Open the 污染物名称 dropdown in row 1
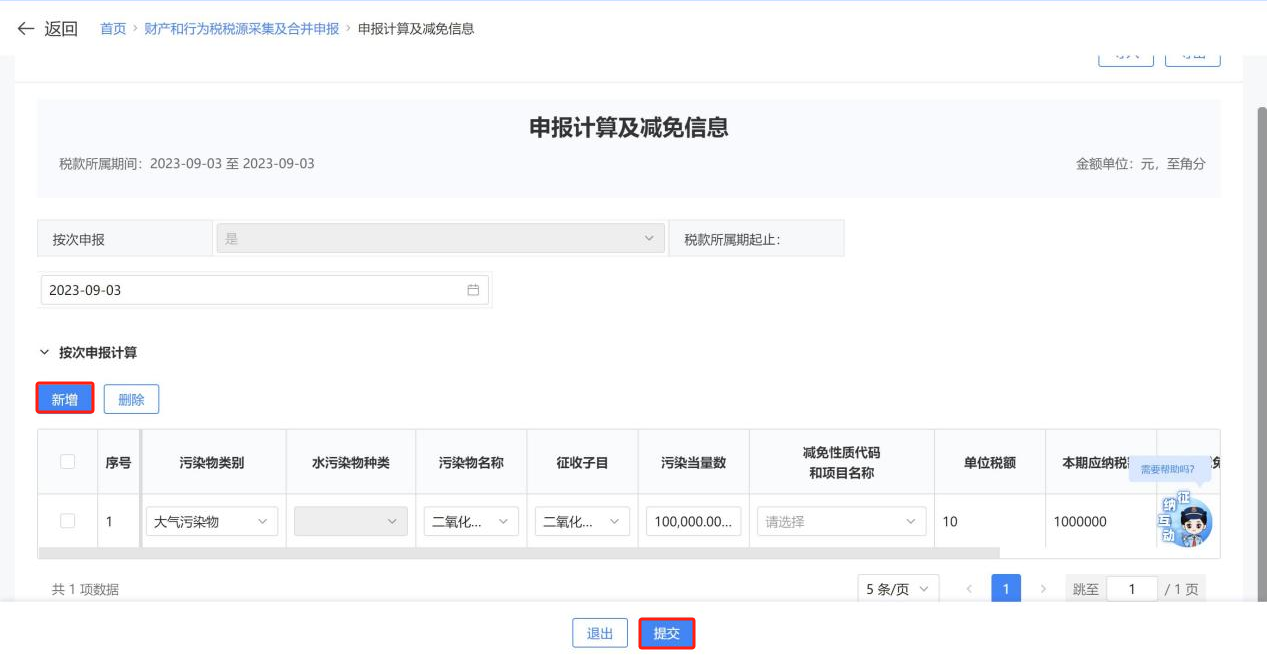1267x659 pixels. click(470, 521)
